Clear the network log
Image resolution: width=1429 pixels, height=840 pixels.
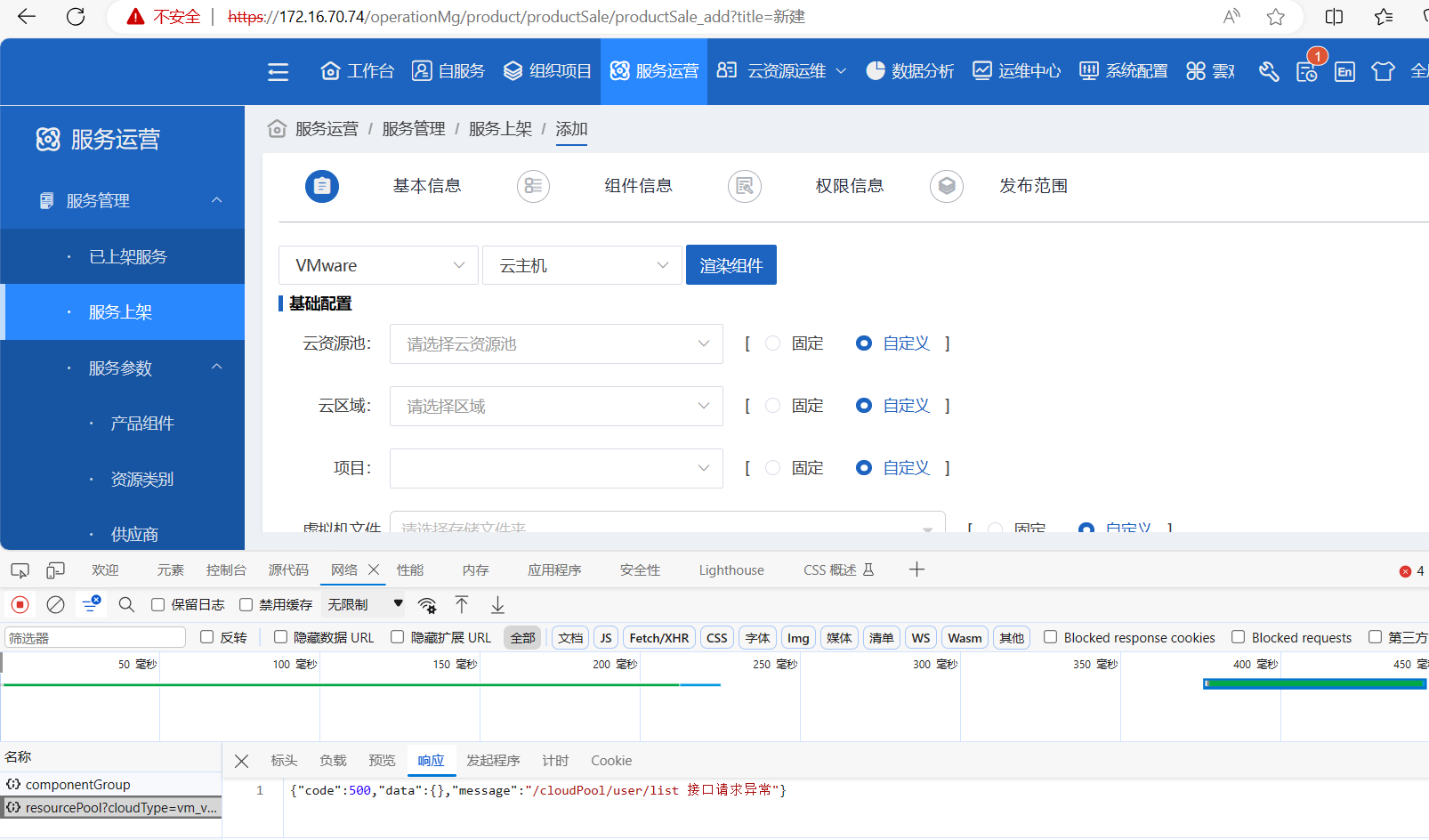55,605
